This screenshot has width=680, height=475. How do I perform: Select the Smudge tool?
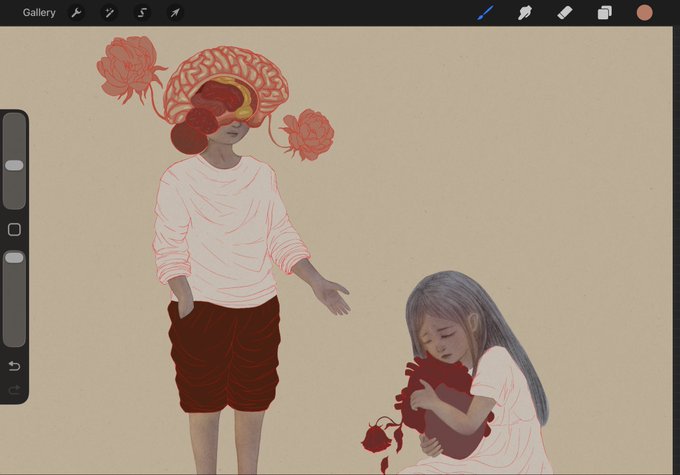(x=525, y=13)
